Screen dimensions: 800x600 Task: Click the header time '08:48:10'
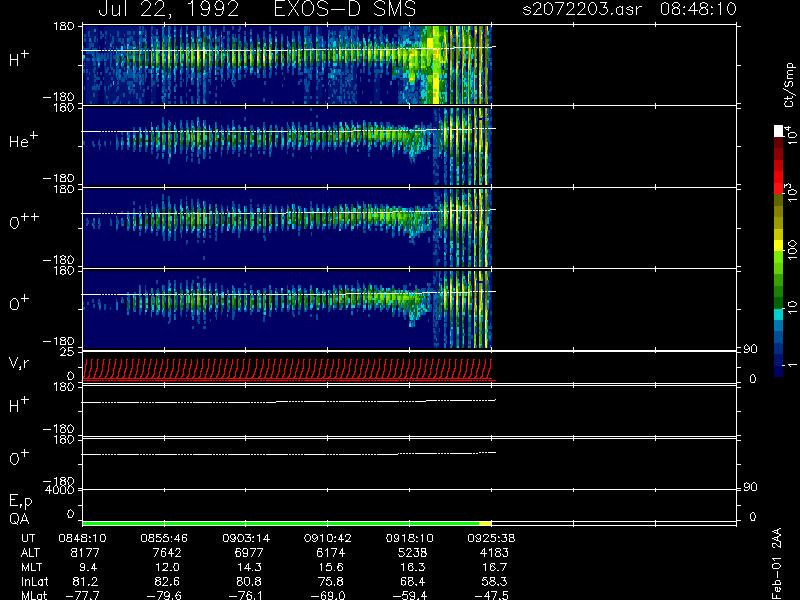click(698, 9)
